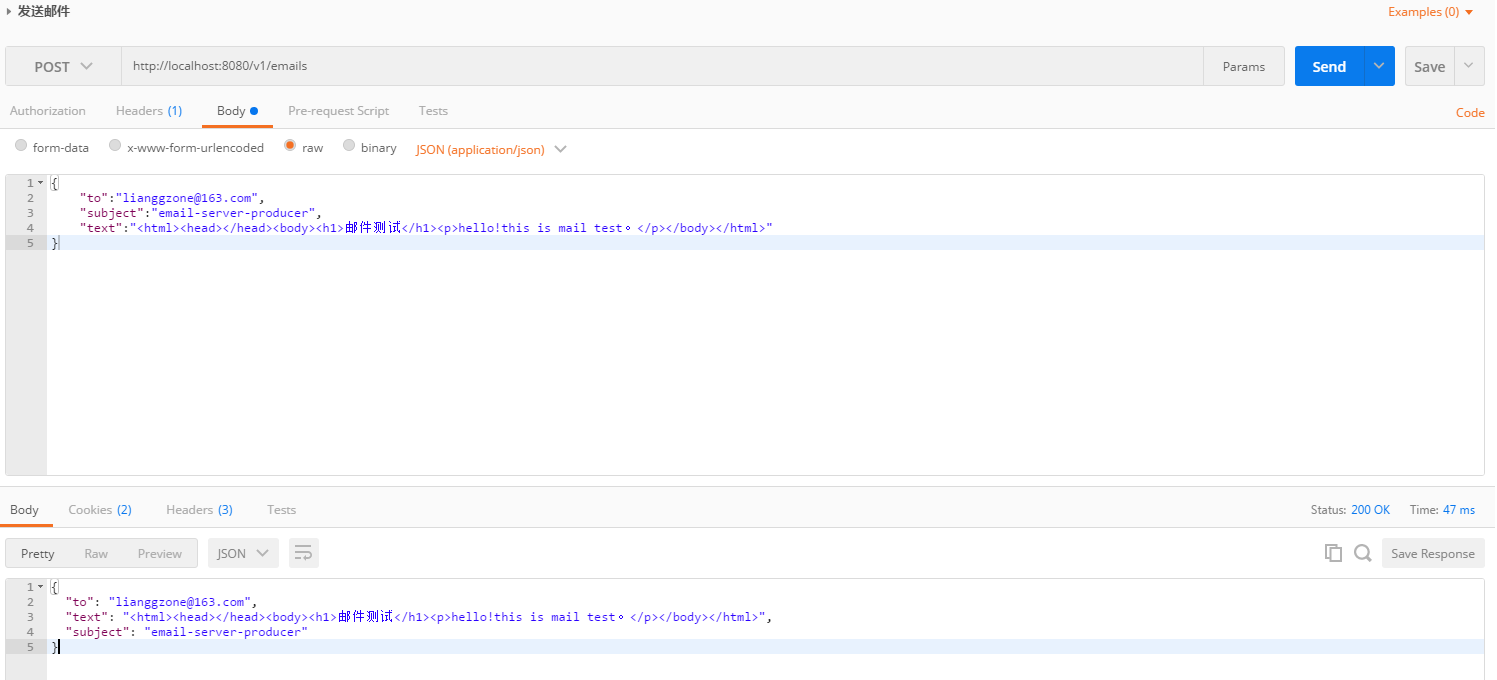Switch to Authorization tab

click(x=48, y=111)
